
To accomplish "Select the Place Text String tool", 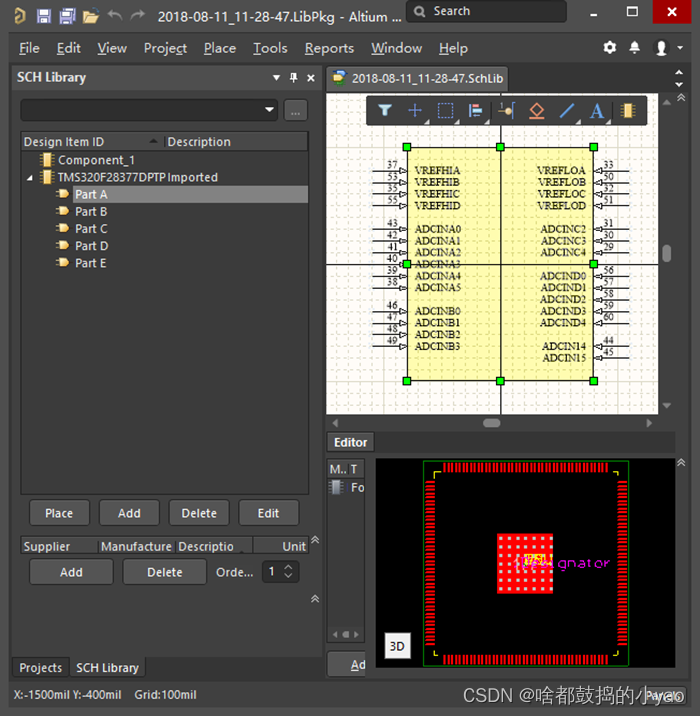I will click(x=597, y=111).
